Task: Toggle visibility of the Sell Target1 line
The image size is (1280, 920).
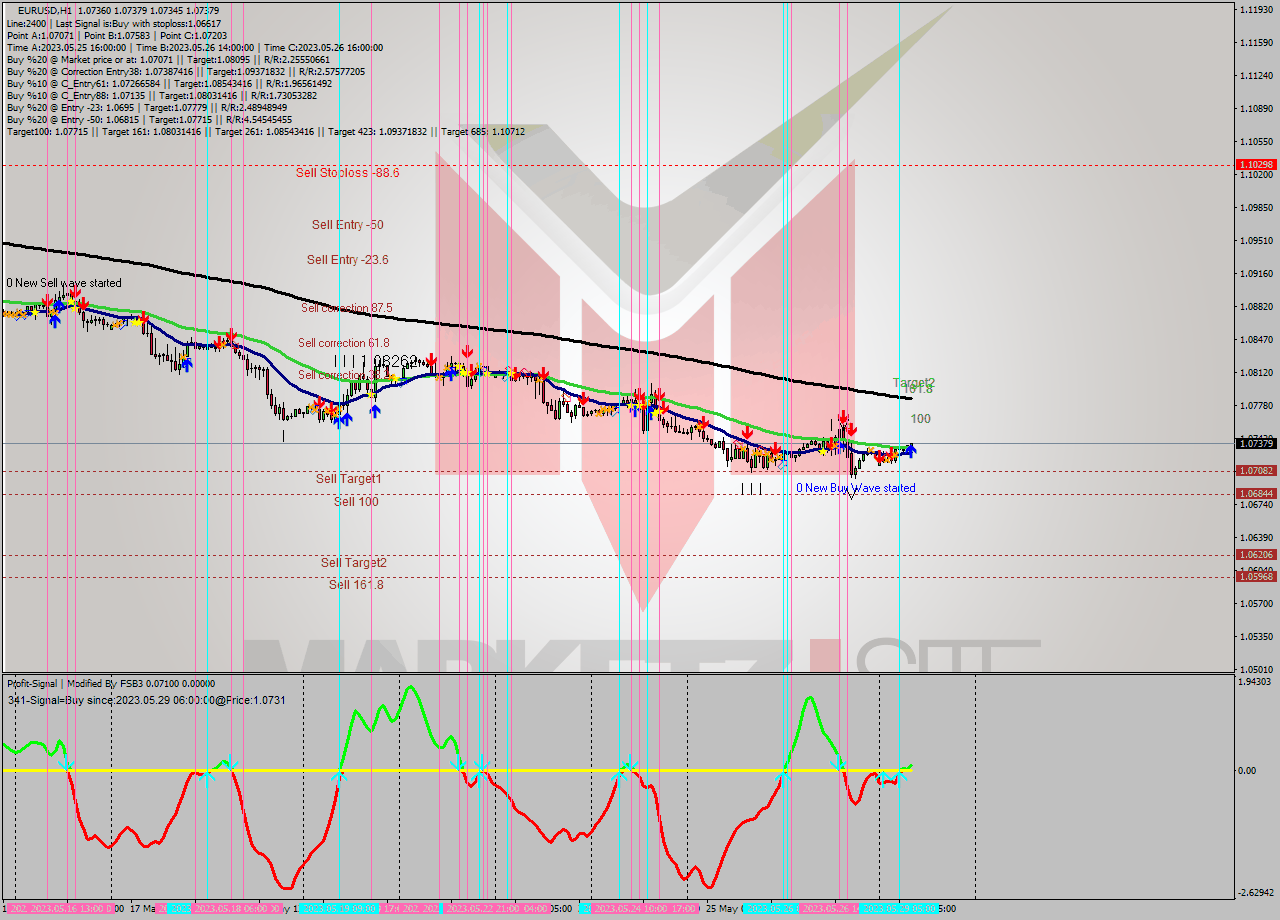Action: [x=348, y=478]
